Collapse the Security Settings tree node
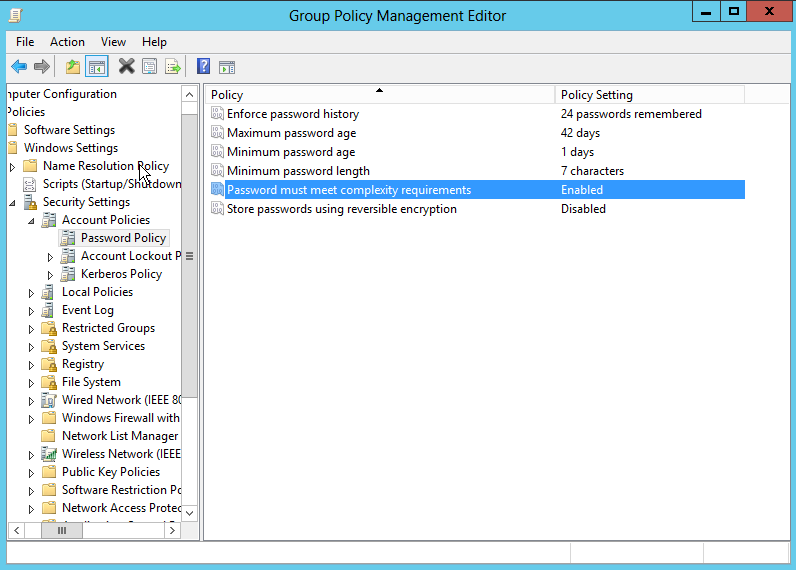The image size is (796, 570). 13,203
